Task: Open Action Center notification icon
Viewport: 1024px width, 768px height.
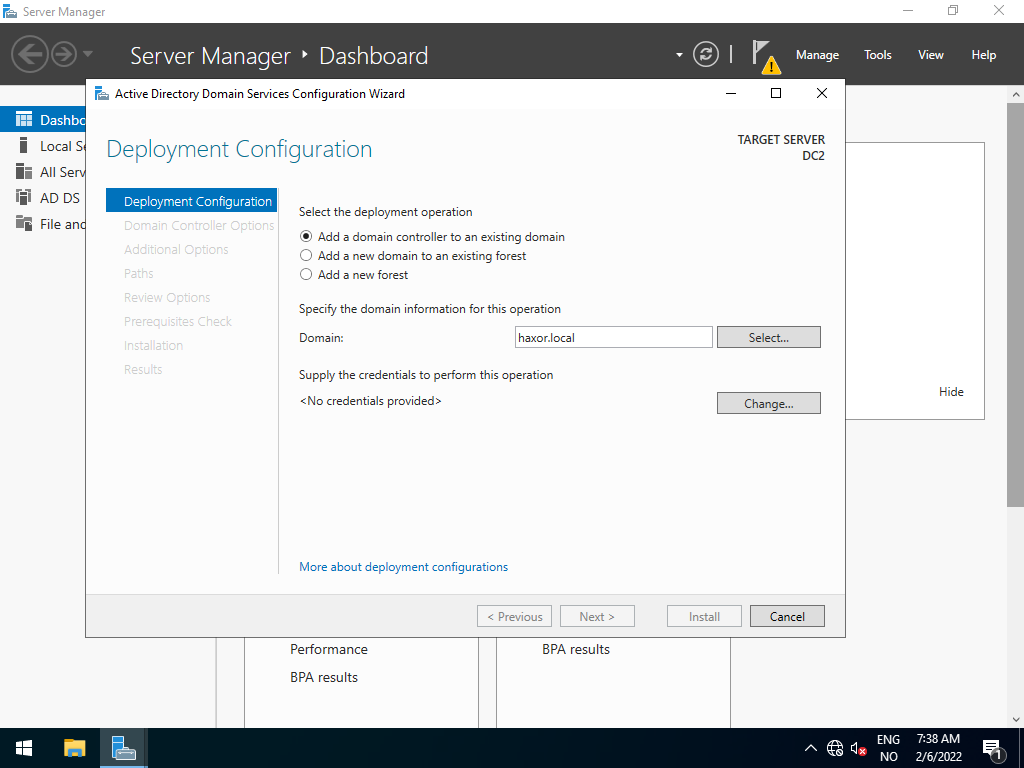Action: 993,749
